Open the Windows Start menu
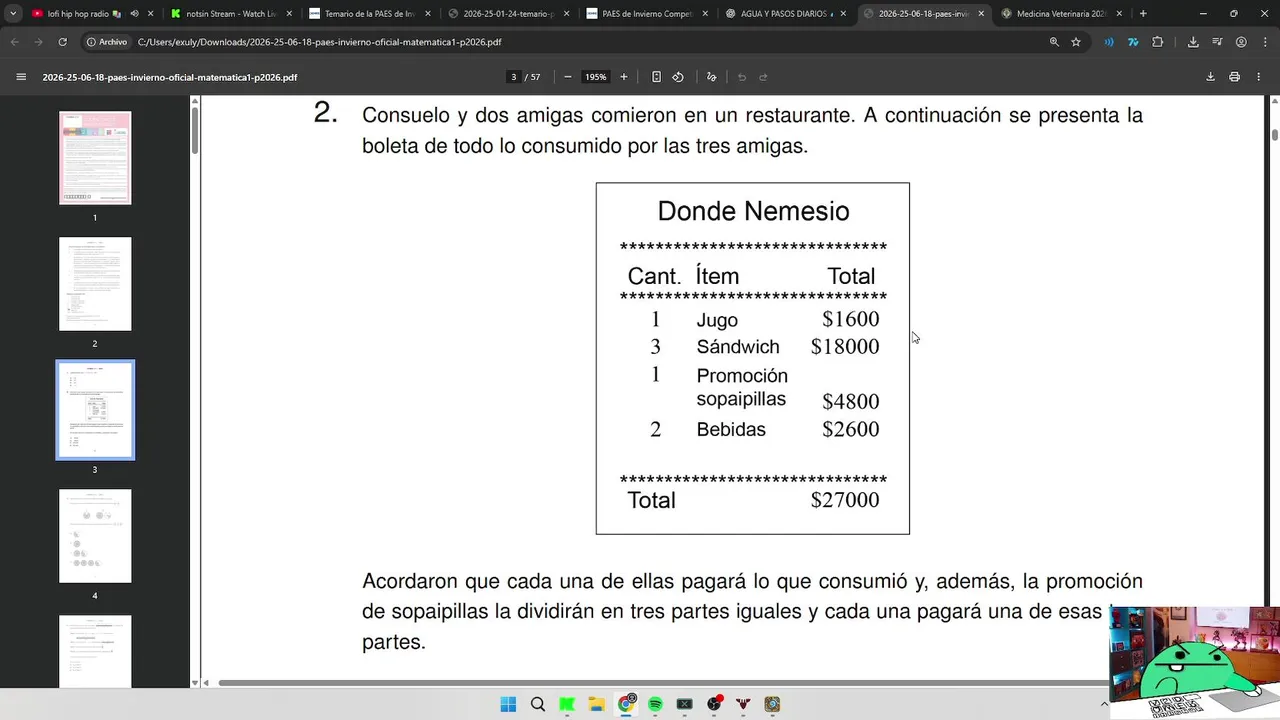 (x=508, y=704)
